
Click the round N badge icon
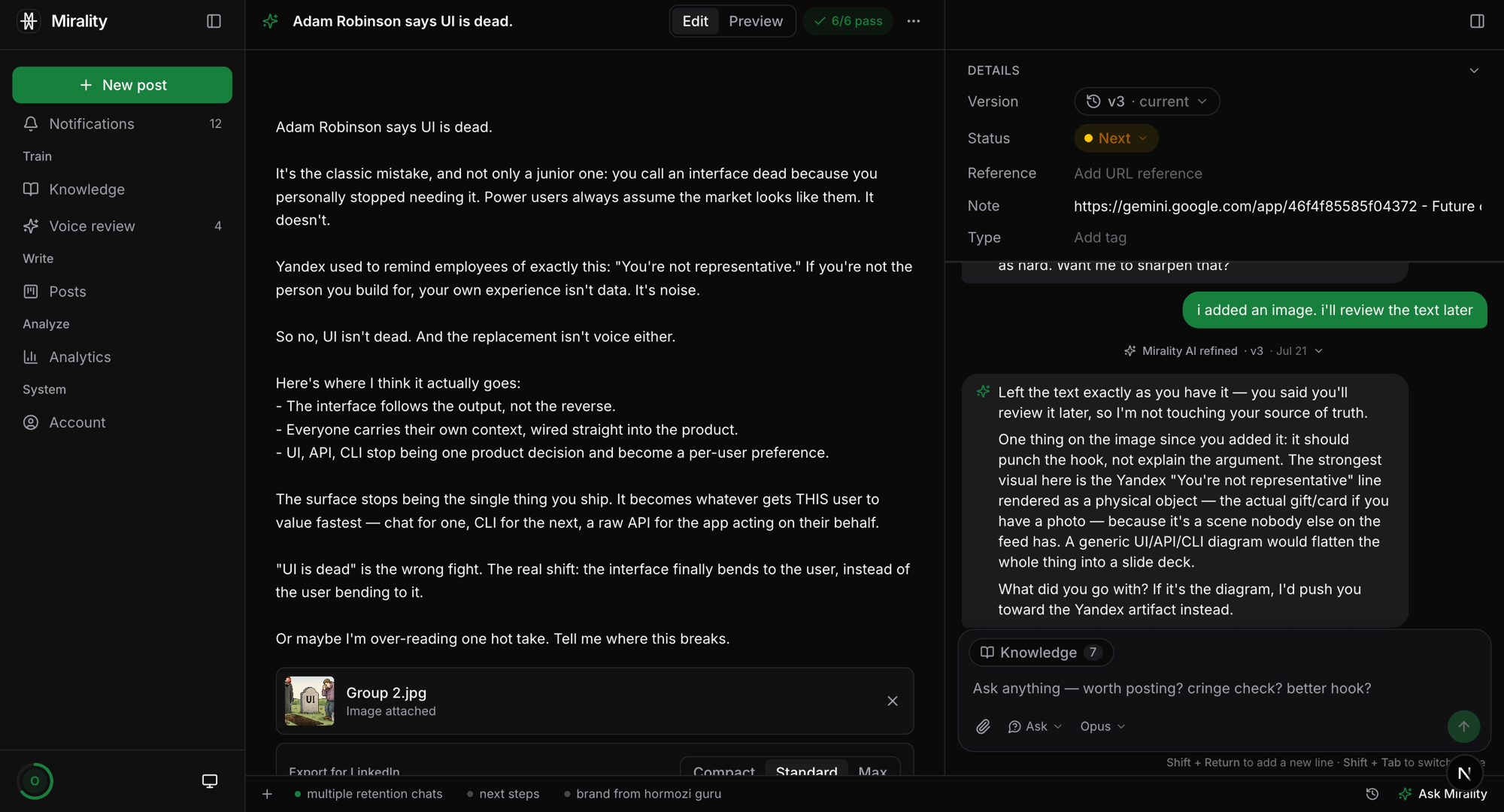point(1464,773)
